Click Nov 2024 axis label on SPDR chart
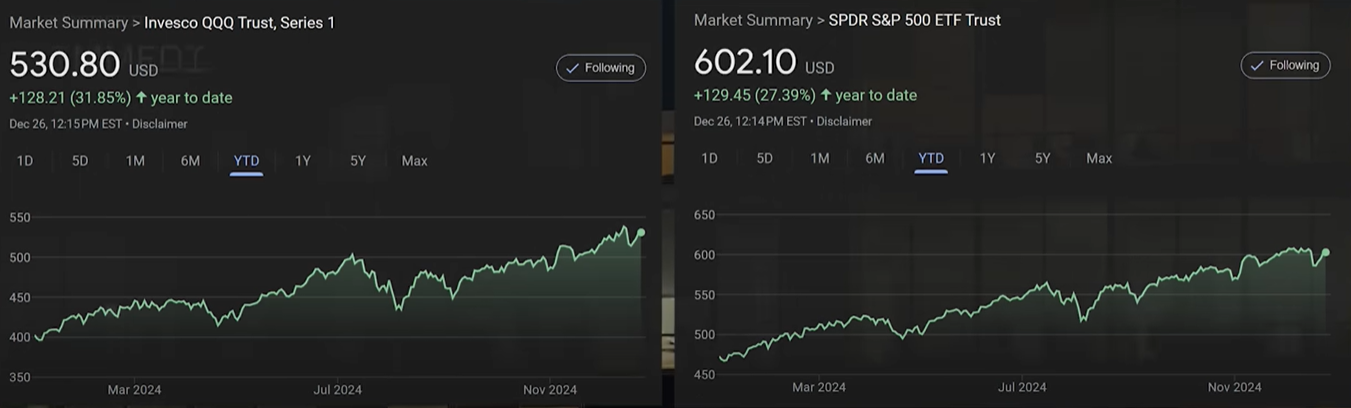Screen dimensions: 1351x408 coord(1234,387)
